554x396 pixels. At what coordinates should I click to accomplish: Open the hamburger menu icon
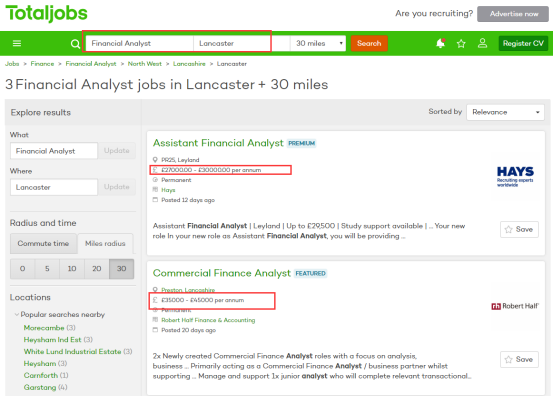(17, 43)
